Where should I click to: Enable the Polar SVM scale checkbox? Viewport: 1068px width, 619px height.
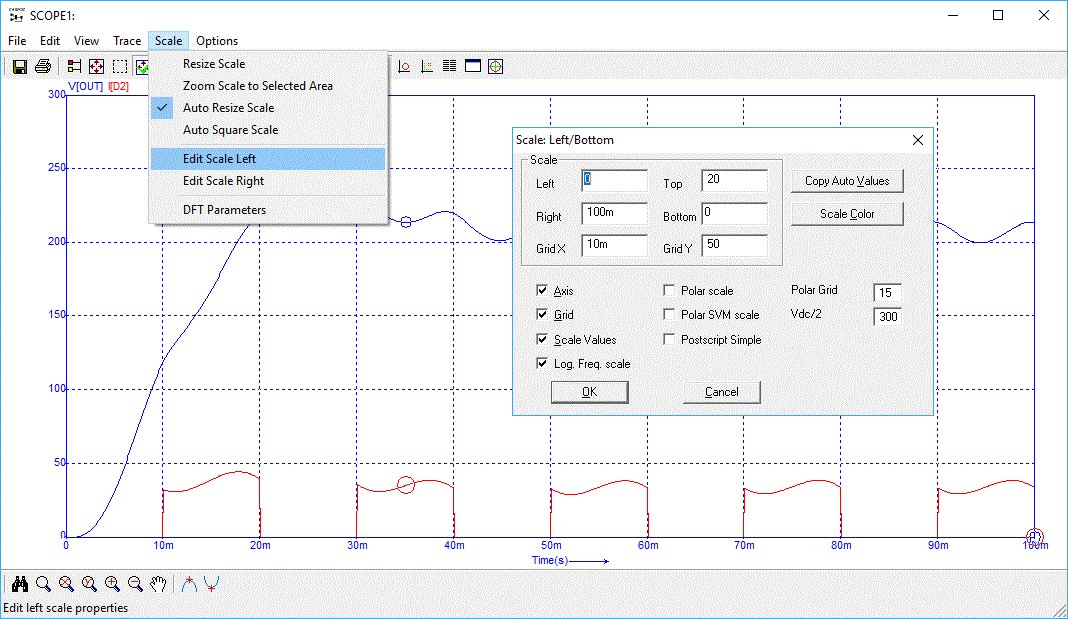point(669,314)
